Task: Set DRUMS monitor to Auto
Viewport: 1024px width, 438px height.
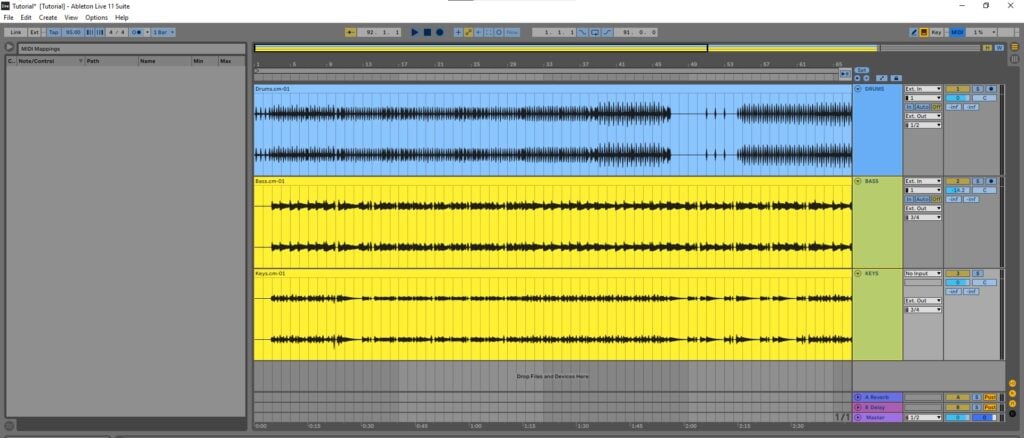Action: (x=921, y=107)
